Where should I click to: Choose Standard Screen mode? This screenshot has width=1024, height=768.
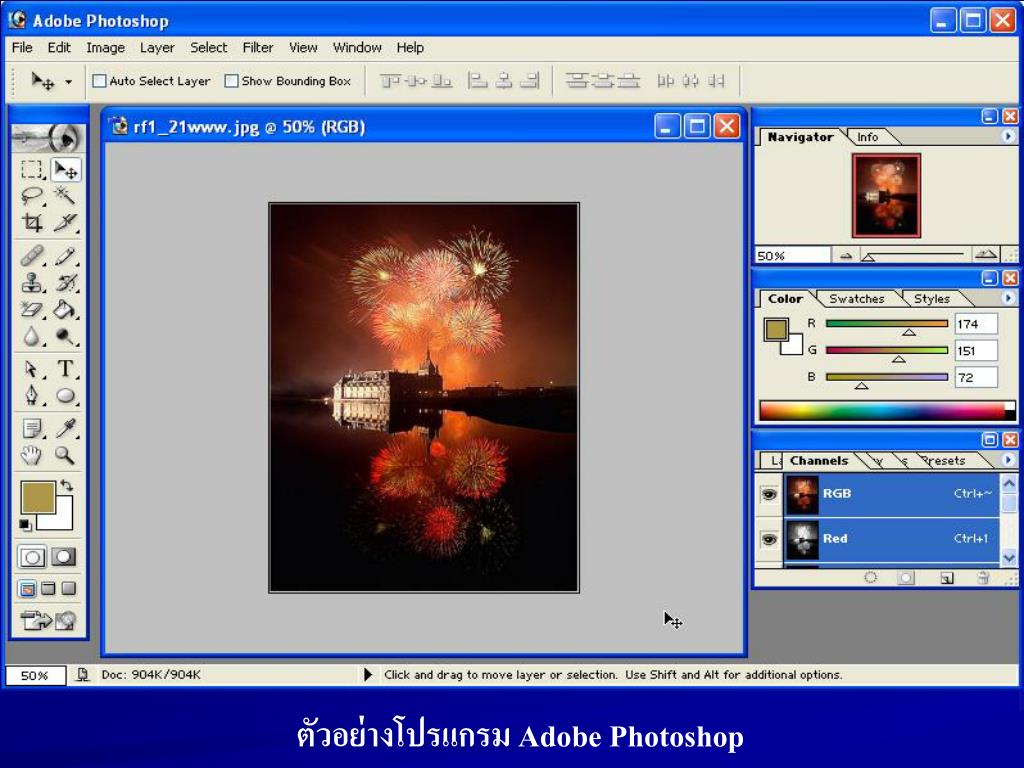click(x=27, y=589)
